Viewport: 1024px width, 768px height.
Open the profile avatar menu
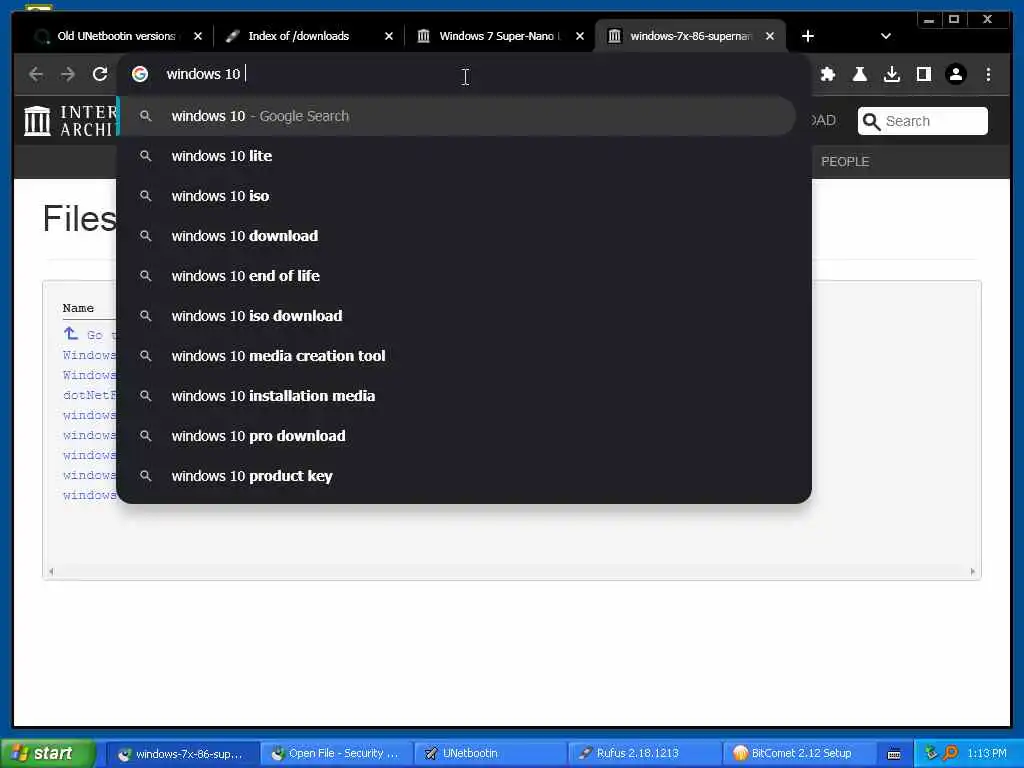955,74
